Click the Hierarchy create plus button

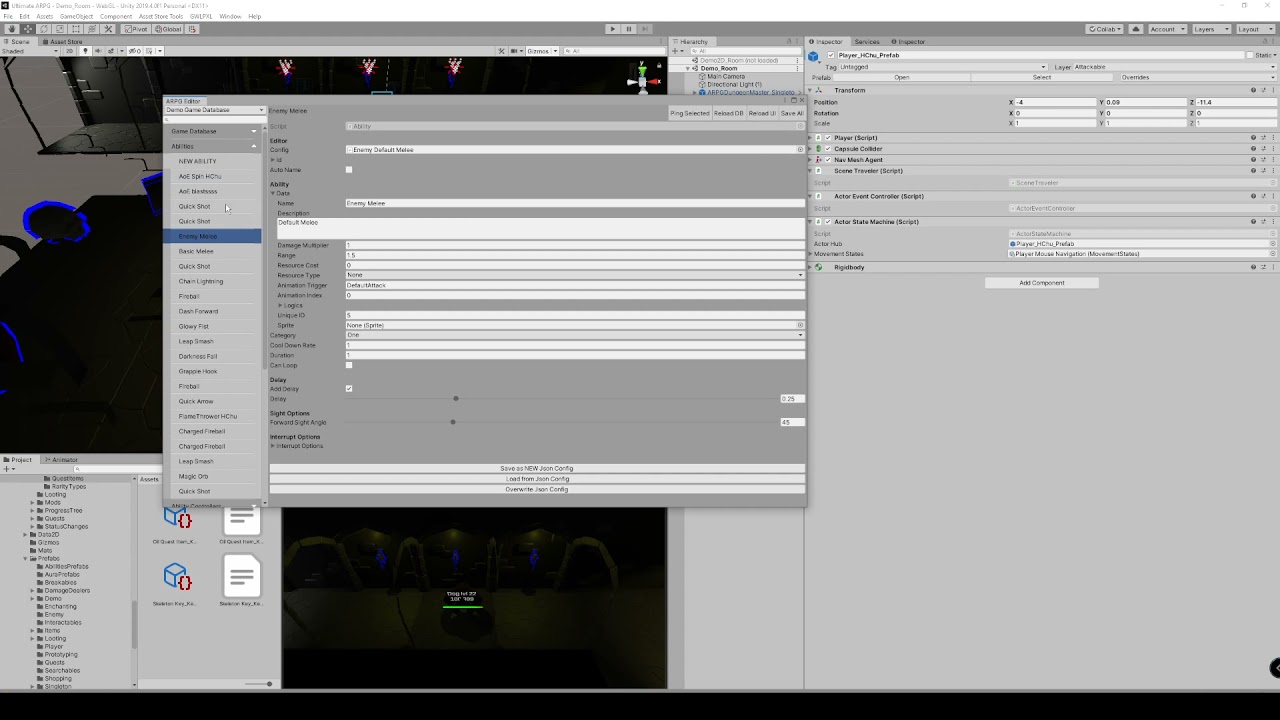[x=677, y=51]
